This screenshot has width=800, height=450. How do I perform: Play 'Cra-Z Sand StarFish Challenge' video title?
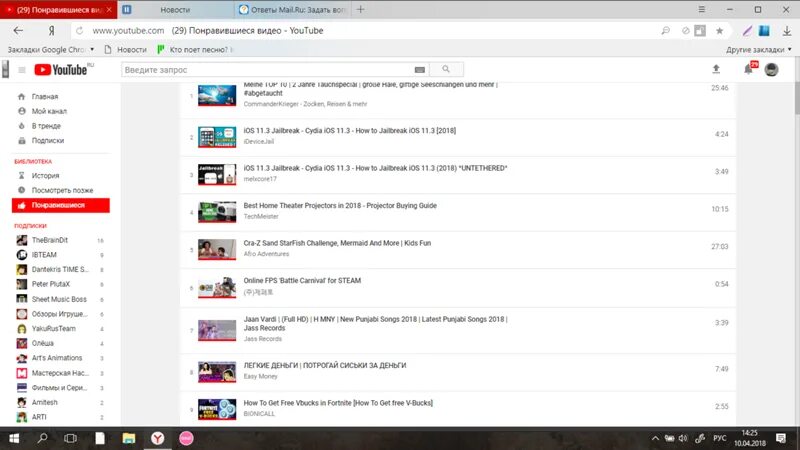337,243
